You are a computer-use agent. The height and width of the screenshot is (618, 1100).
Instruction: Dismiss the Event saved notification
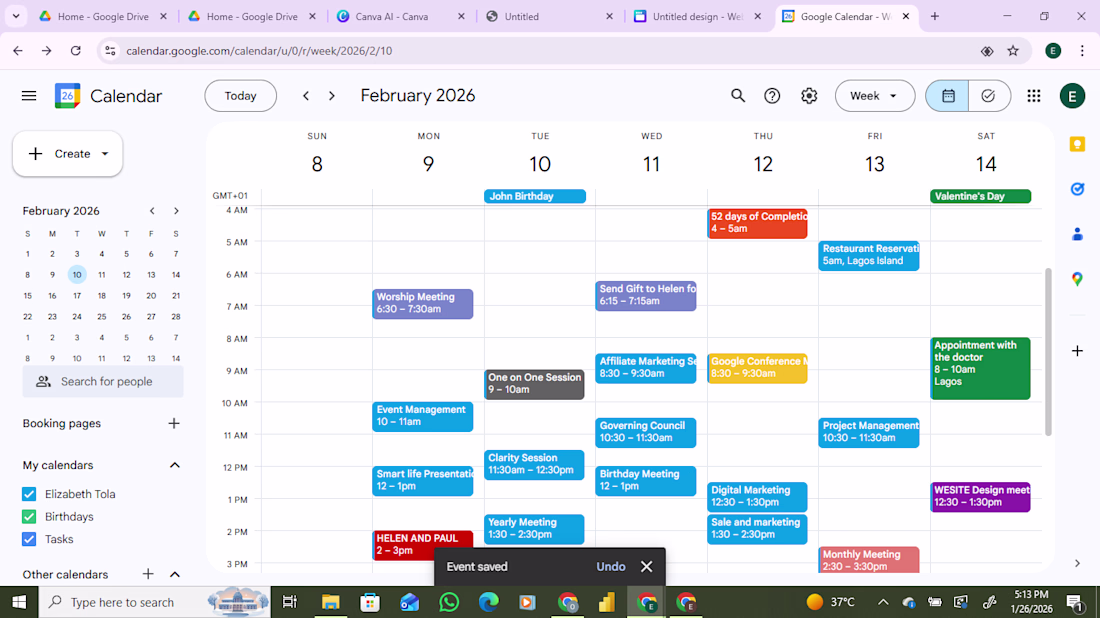point(646,566)
